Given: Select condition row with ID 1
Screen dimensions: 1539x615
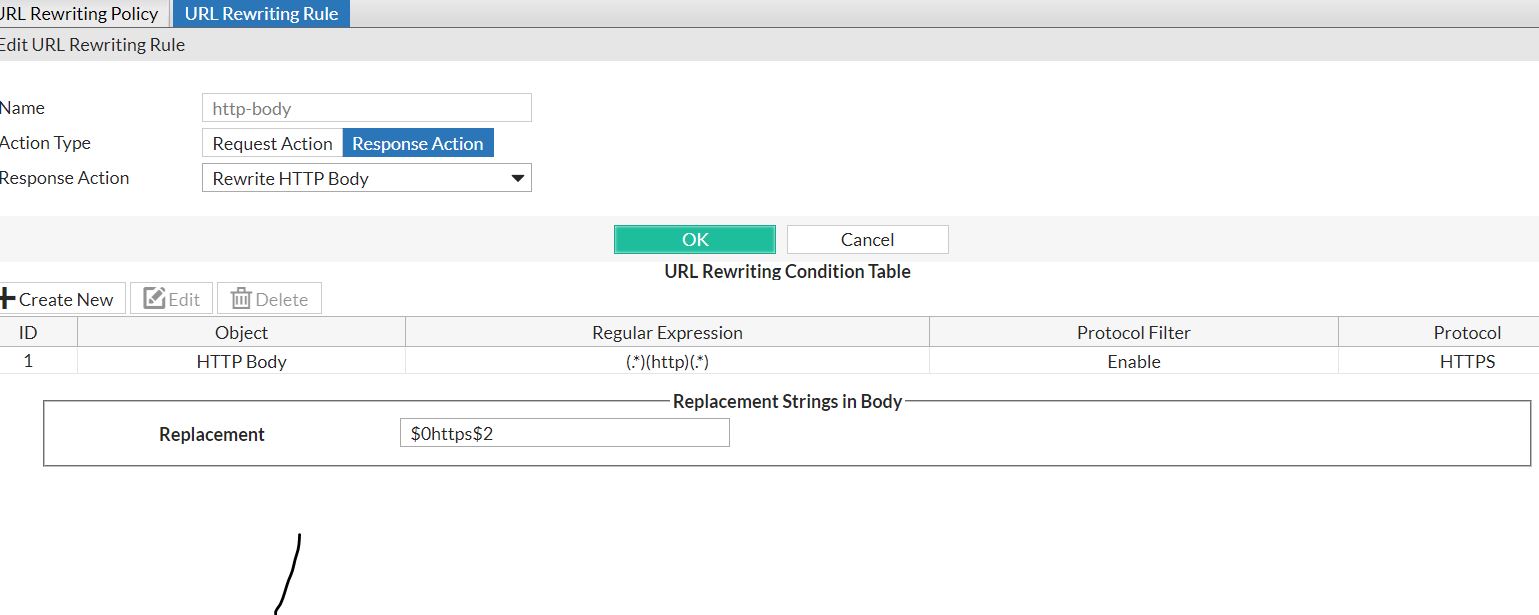Looking at the screenshot, I should pyautogui.click(x=28, y=361).
